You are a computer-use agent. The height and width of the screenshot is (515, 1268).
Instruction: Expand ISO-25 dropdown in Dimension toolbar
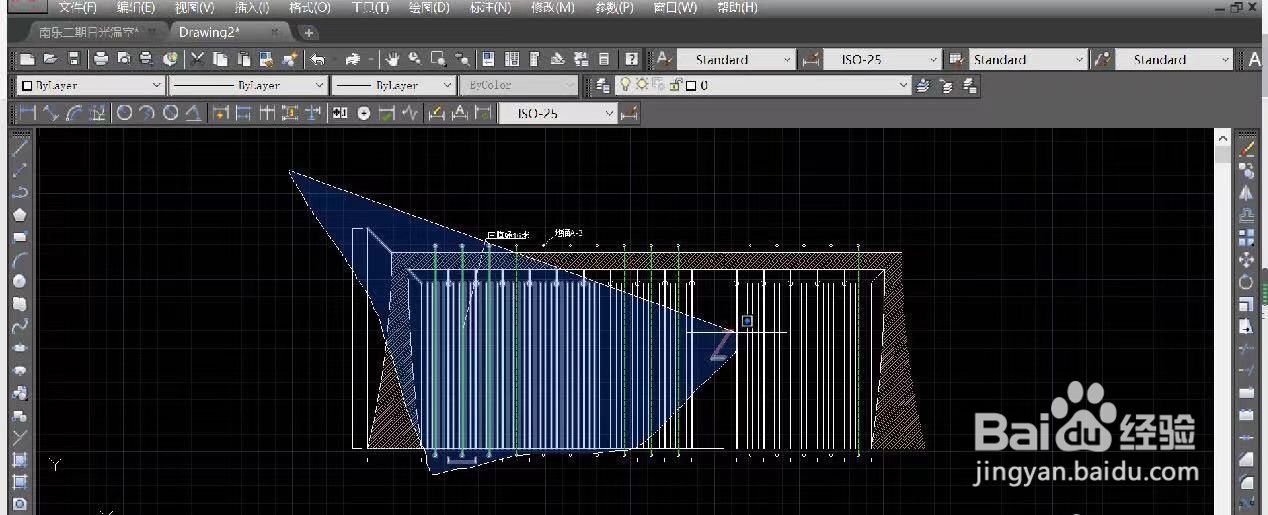point(558,113)
